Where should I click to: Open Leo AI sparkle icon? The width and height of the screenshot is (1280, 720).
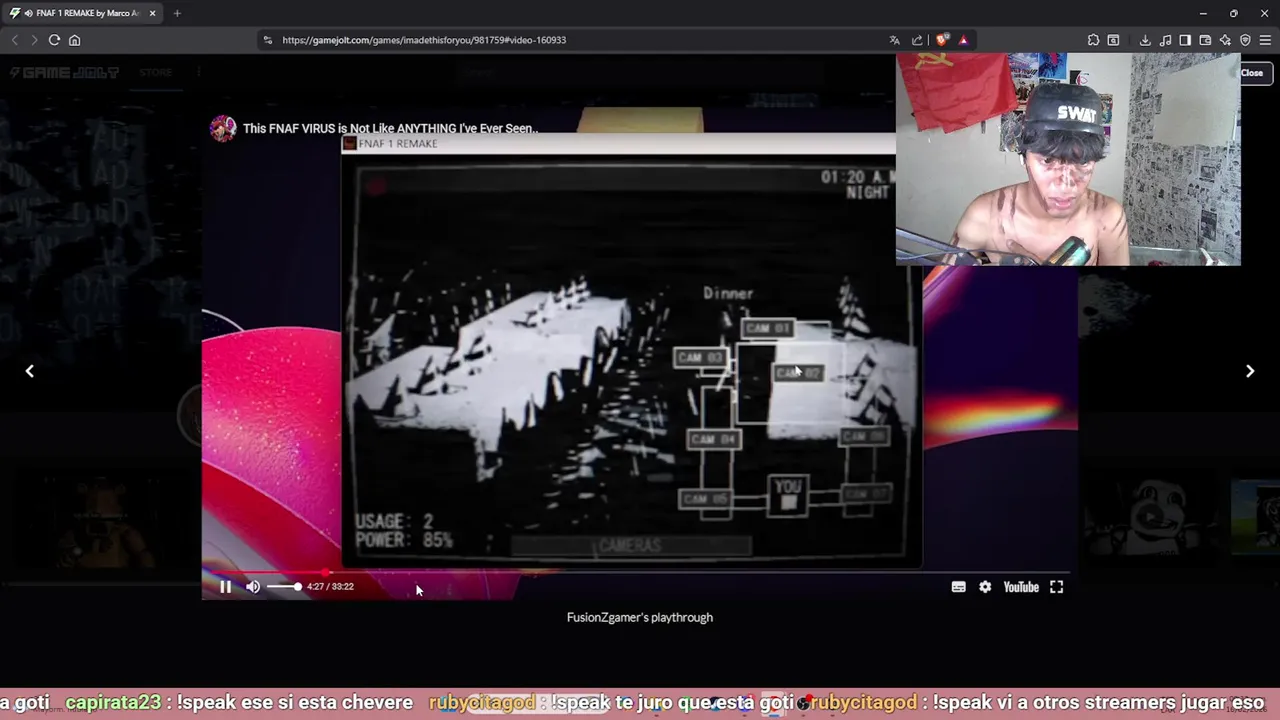point(1225,40)
